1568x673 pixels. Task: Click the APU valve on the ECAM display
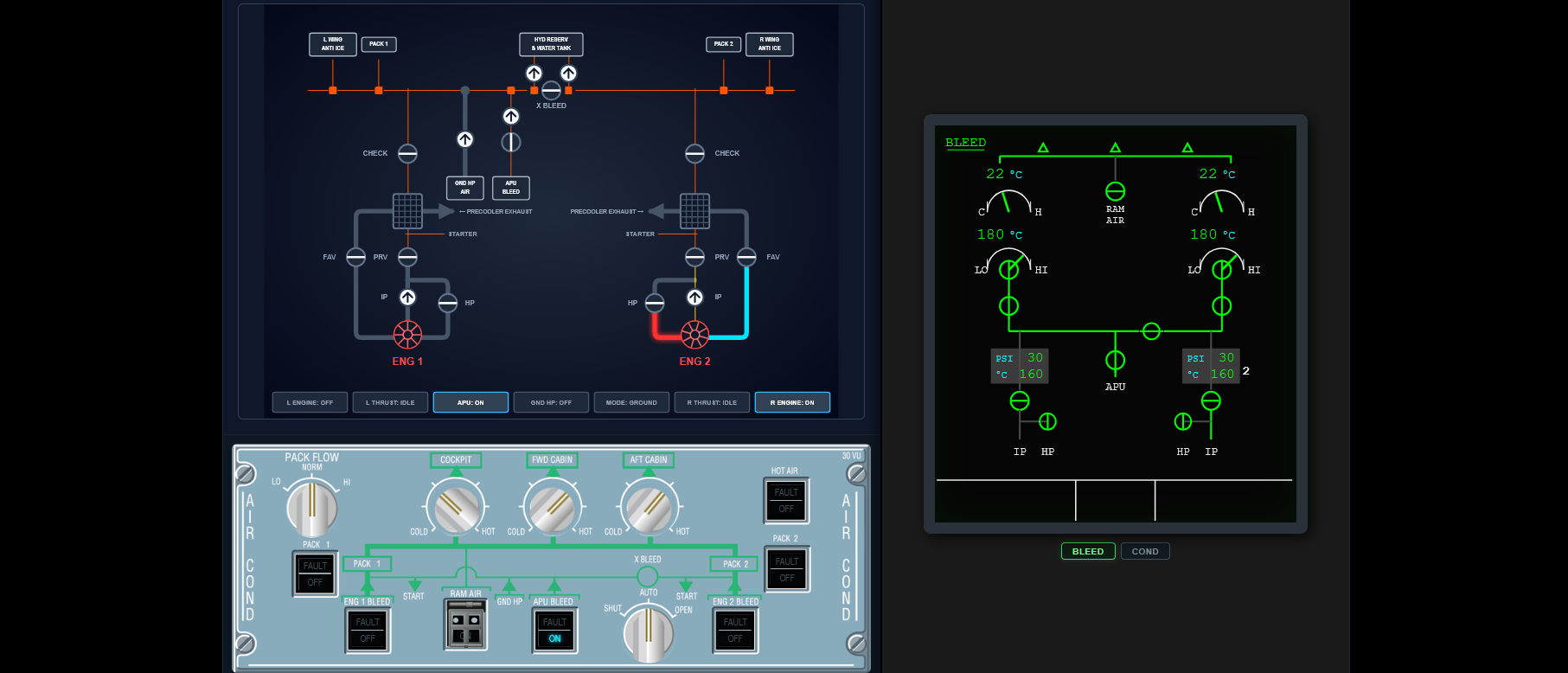[x=1116, y=360]
